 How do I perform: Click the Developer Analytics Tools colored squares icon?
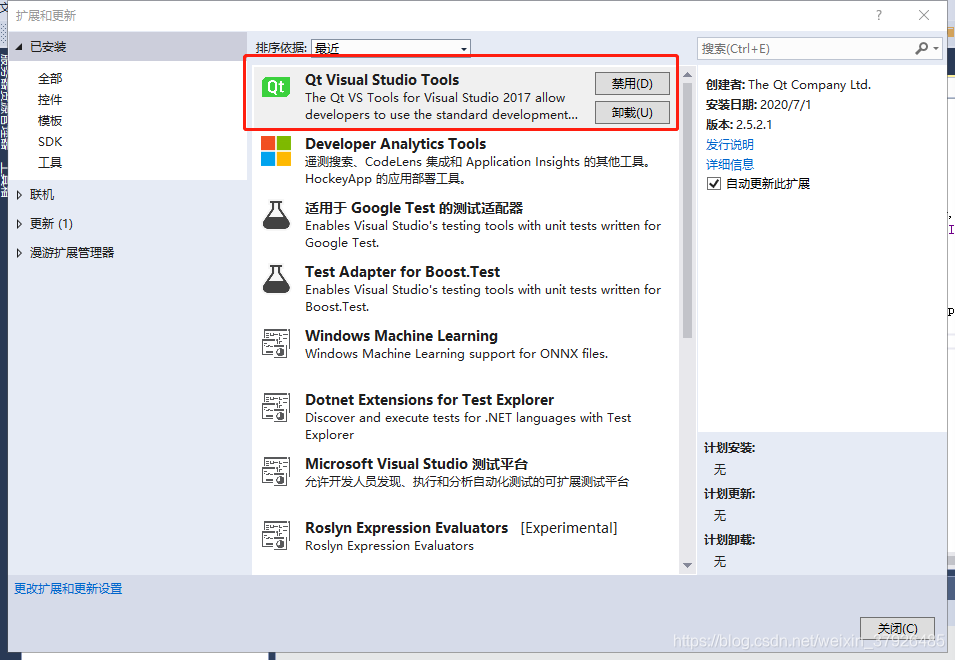coord(276,151)
